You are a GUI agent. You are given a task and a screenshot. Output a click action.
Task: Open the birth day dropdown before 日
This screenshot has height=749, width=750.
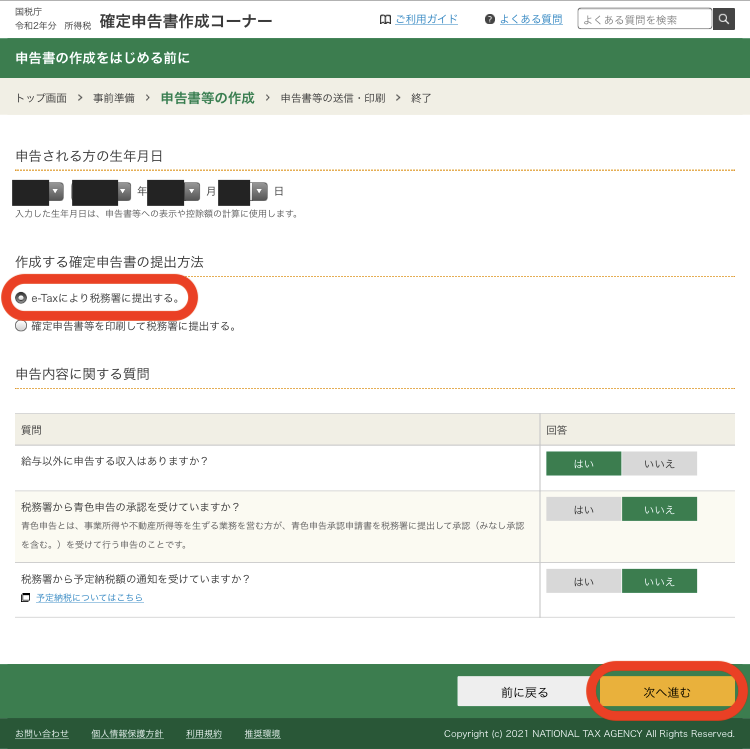tap(243, 191)
